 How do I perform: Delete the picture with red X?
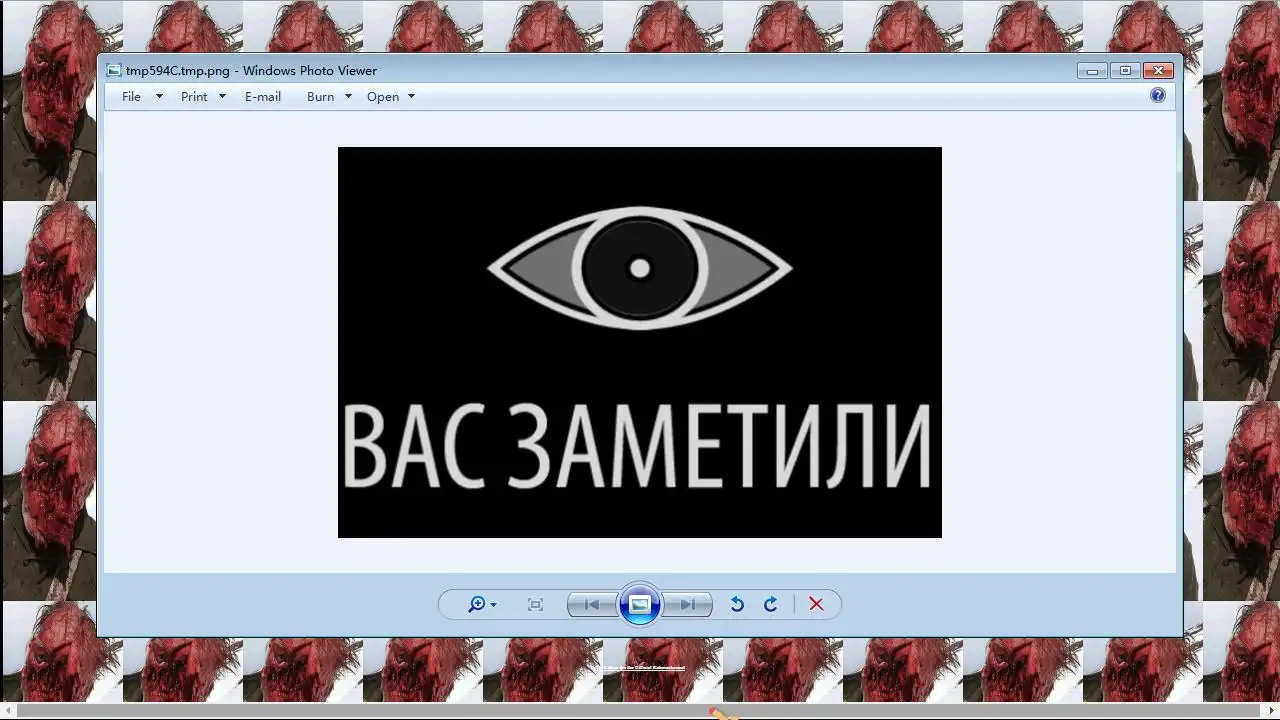tap(816, 604)
